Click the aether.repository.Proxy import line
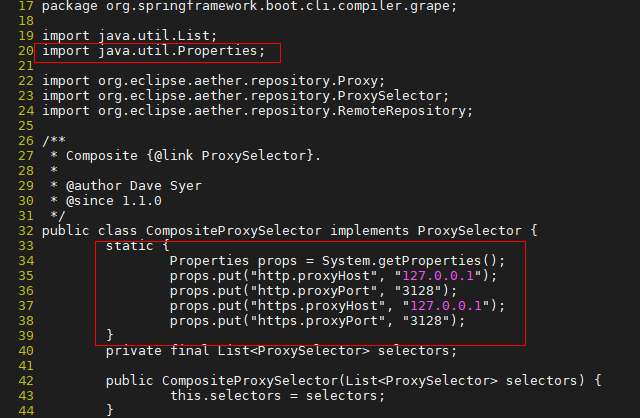The width and height of the screenshot is (640, 418). point(213,81)
